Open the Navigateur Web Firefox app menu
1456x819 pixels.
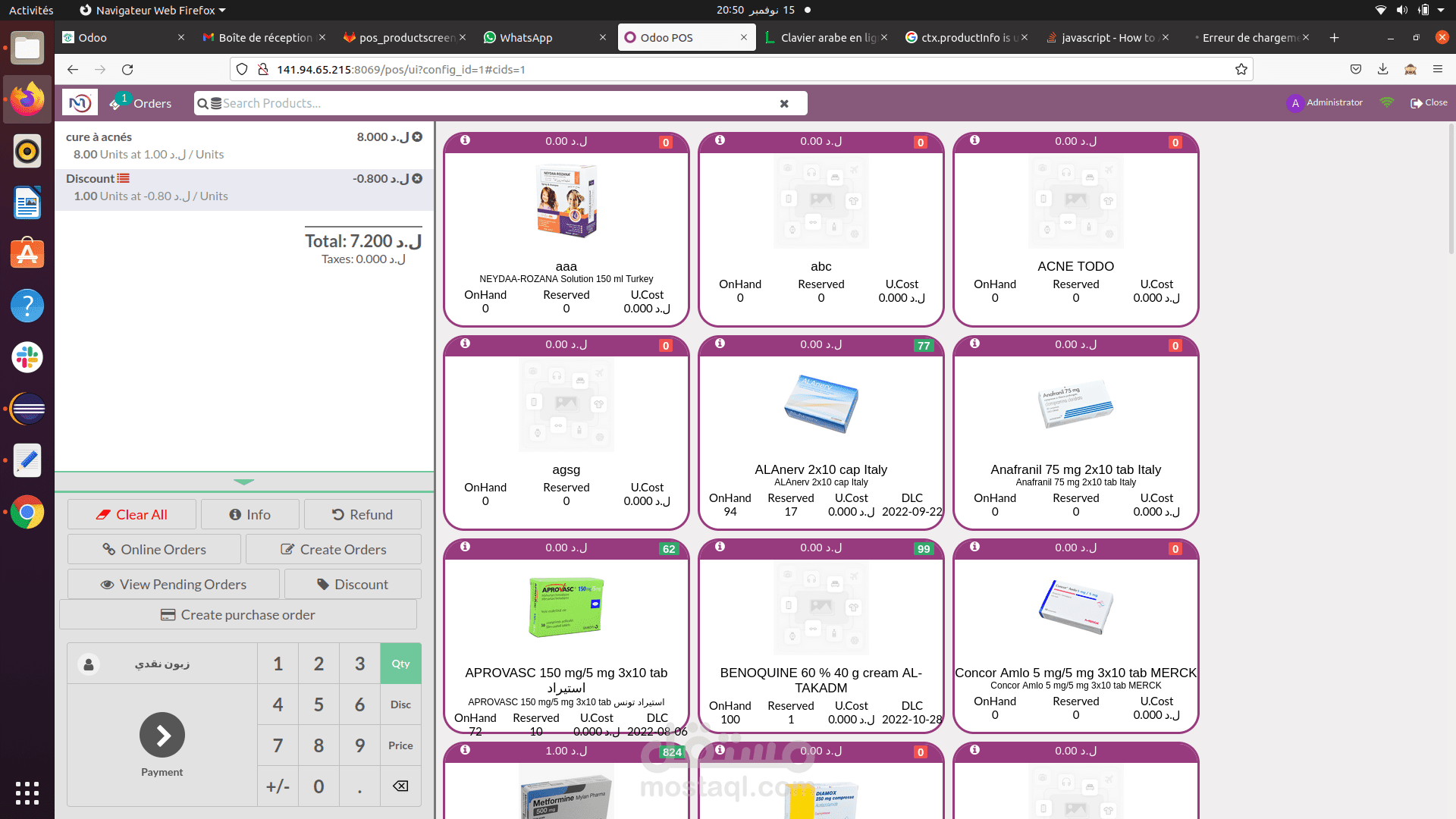152,10
